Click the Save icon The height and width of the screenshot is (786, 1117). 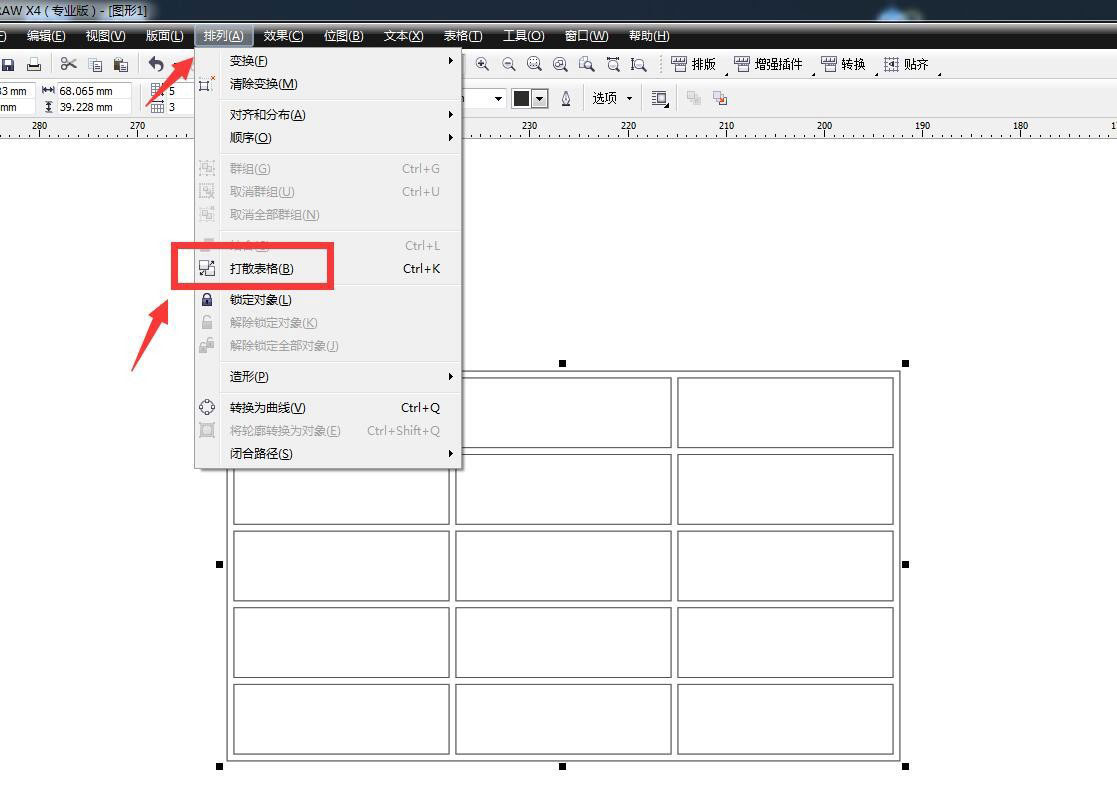(x=9, y=64)
